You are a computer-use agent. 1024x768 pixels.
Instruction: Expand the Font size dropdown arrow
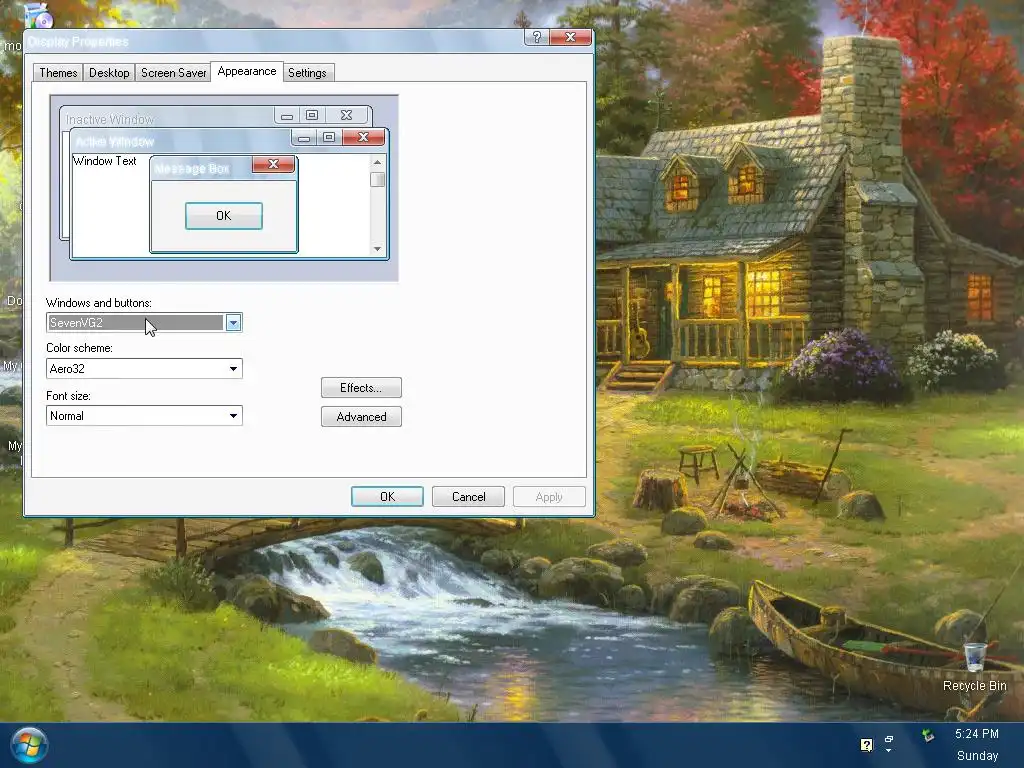(x=233, y=416)
